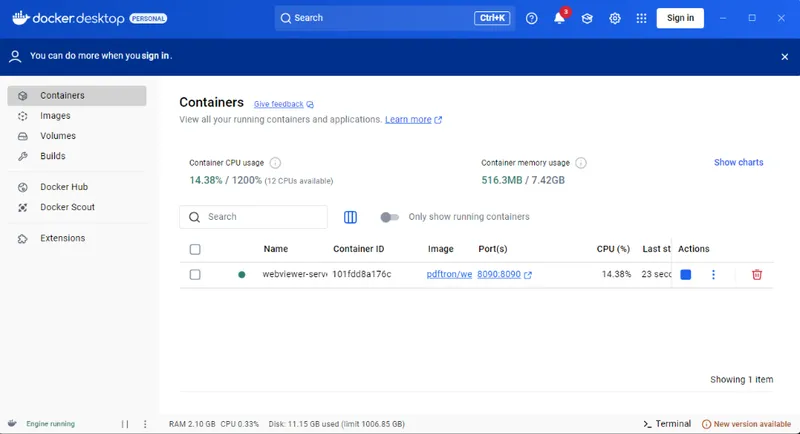Click the engine whale status icon
The width and height of the screenshot is (800, 434).
[12, 423]
